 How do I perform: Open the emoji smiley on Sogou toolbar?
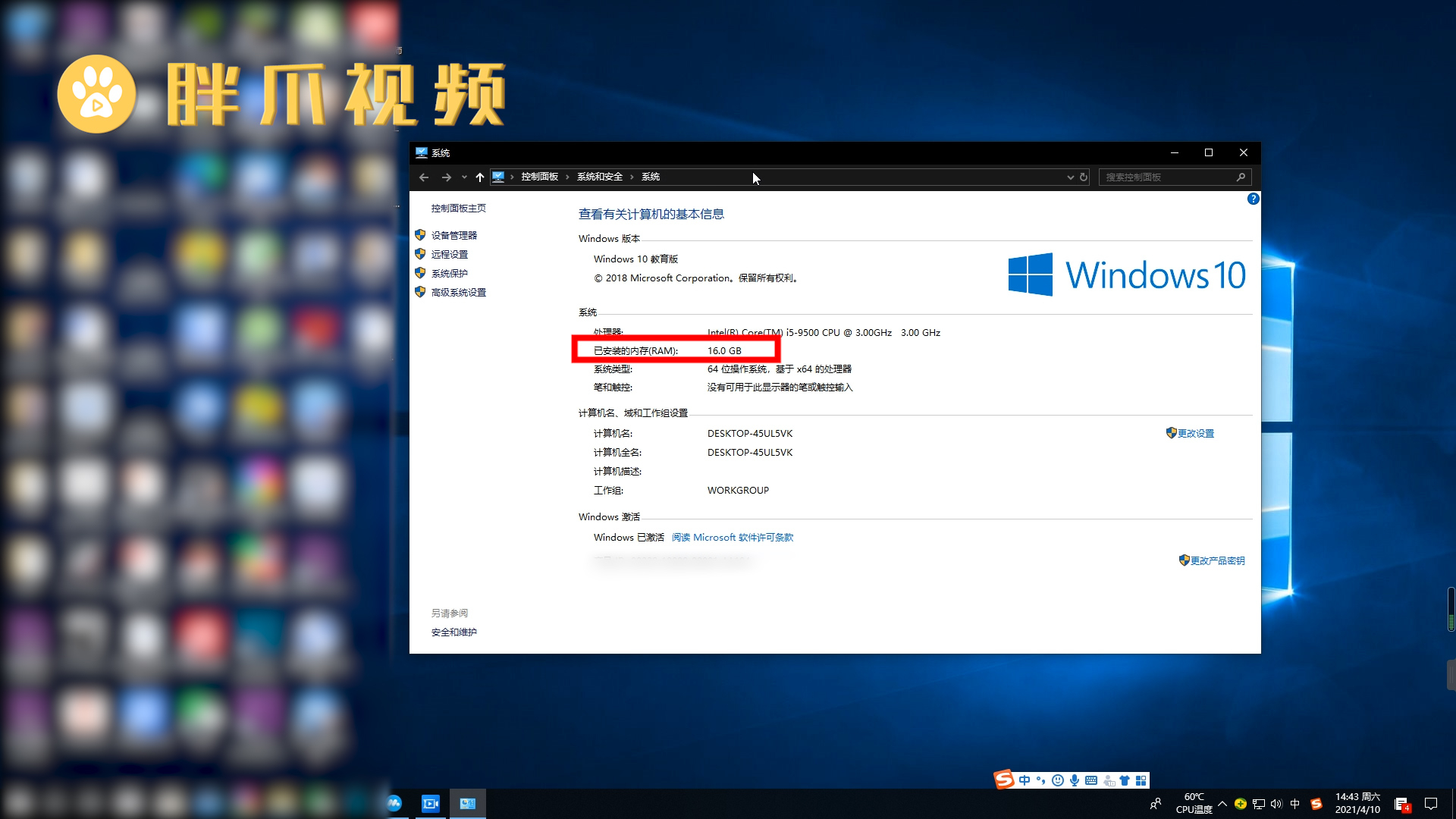(1058, 780)
